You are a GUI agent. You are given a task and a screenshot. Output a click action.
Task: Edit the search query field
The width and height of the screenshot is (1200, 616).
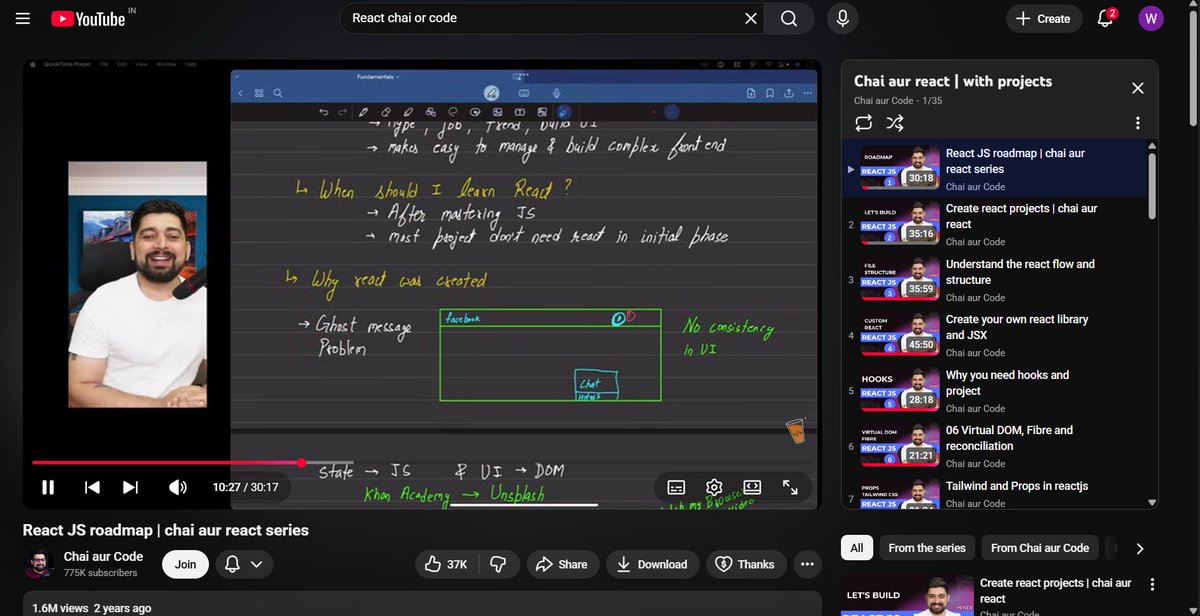coord(545,18)
